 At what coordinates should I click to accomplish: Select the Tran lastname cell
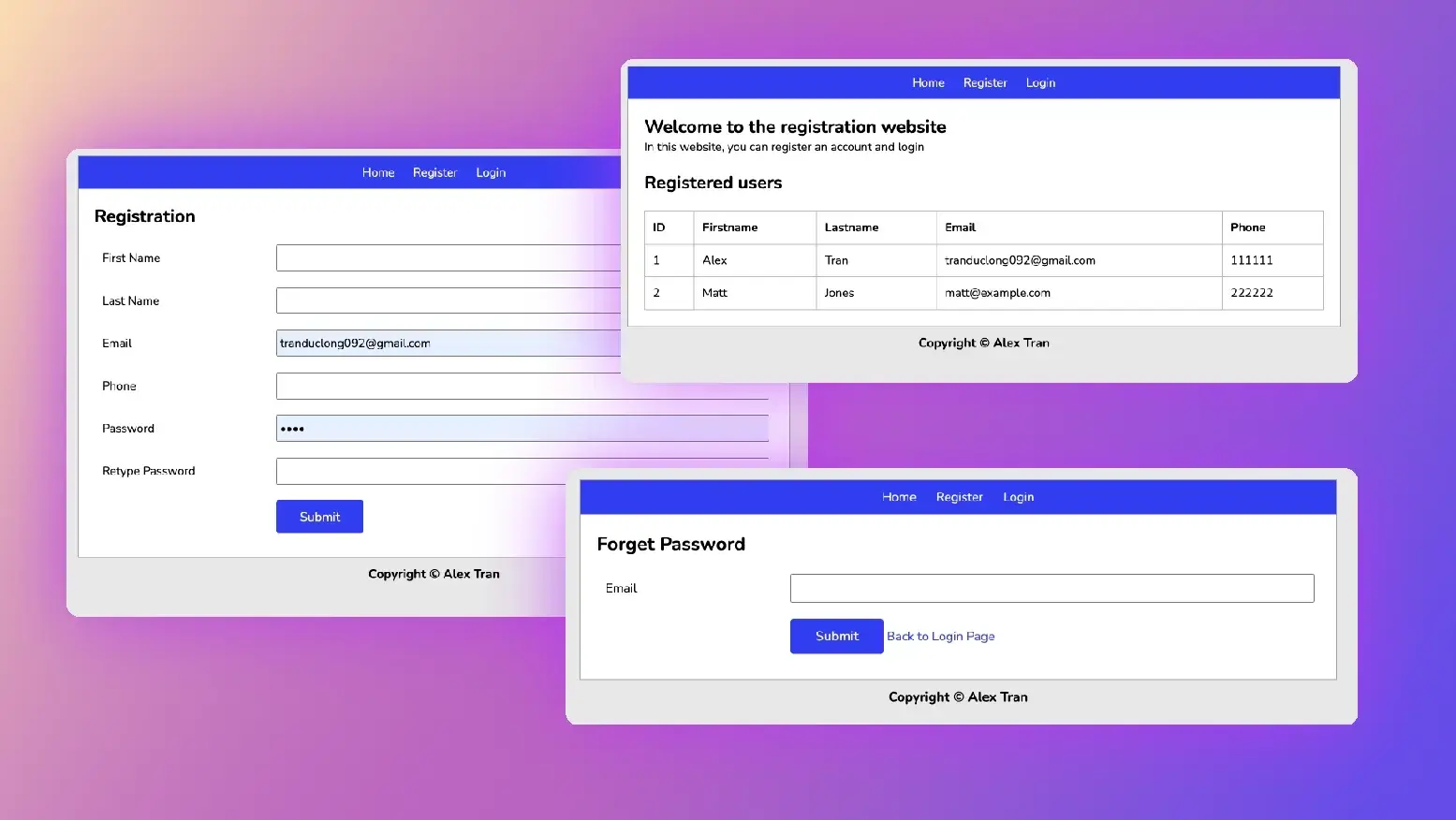click(x=876, y=260)
